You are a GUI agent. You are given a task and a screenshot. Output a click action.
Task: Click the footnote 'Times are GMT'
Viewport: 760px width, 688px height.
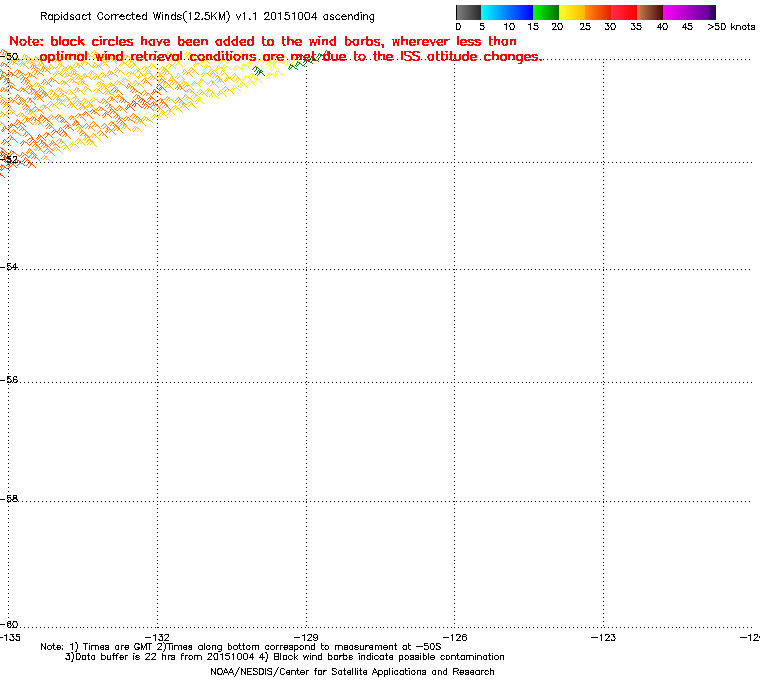click(x=118, y=647)
